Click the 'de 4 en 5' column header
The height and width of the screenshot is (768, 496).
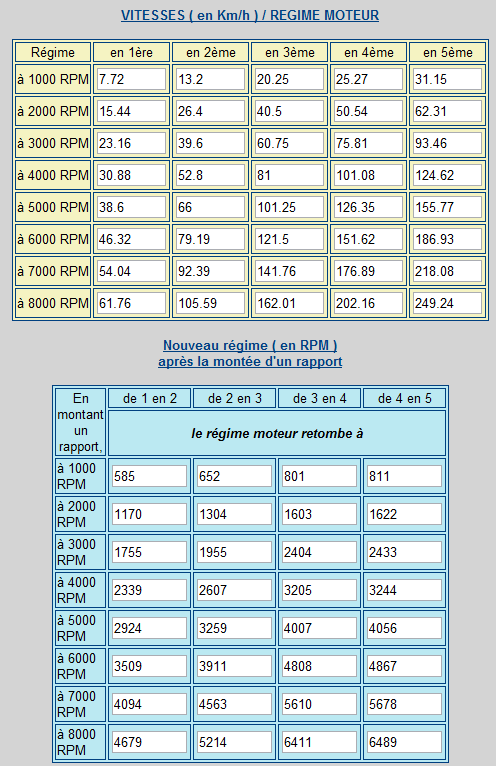[404, 398]
